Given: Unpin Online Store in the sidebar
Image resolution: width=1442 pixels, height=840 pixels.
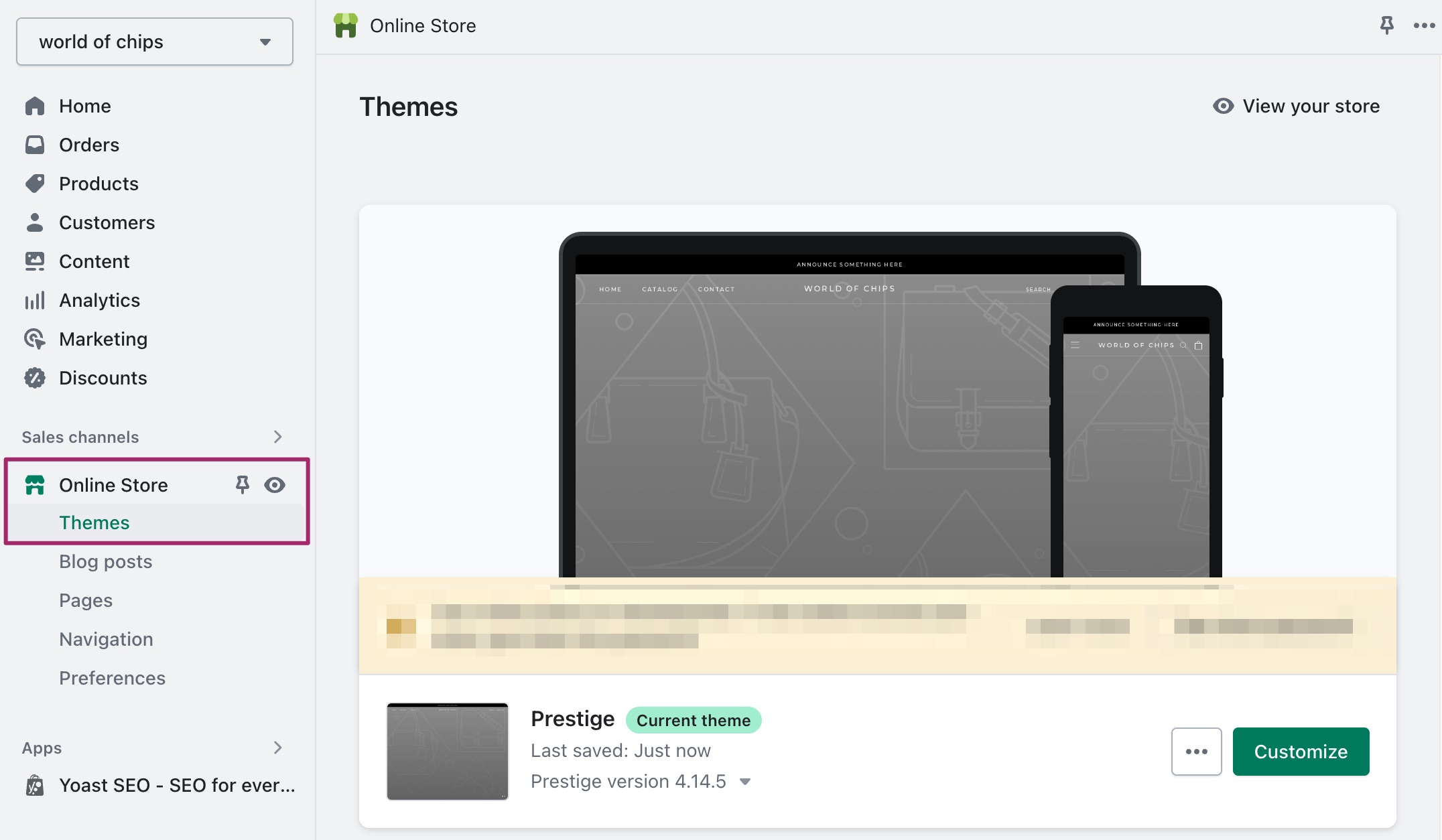Looking at the screenshot, I should pos(242,484).
